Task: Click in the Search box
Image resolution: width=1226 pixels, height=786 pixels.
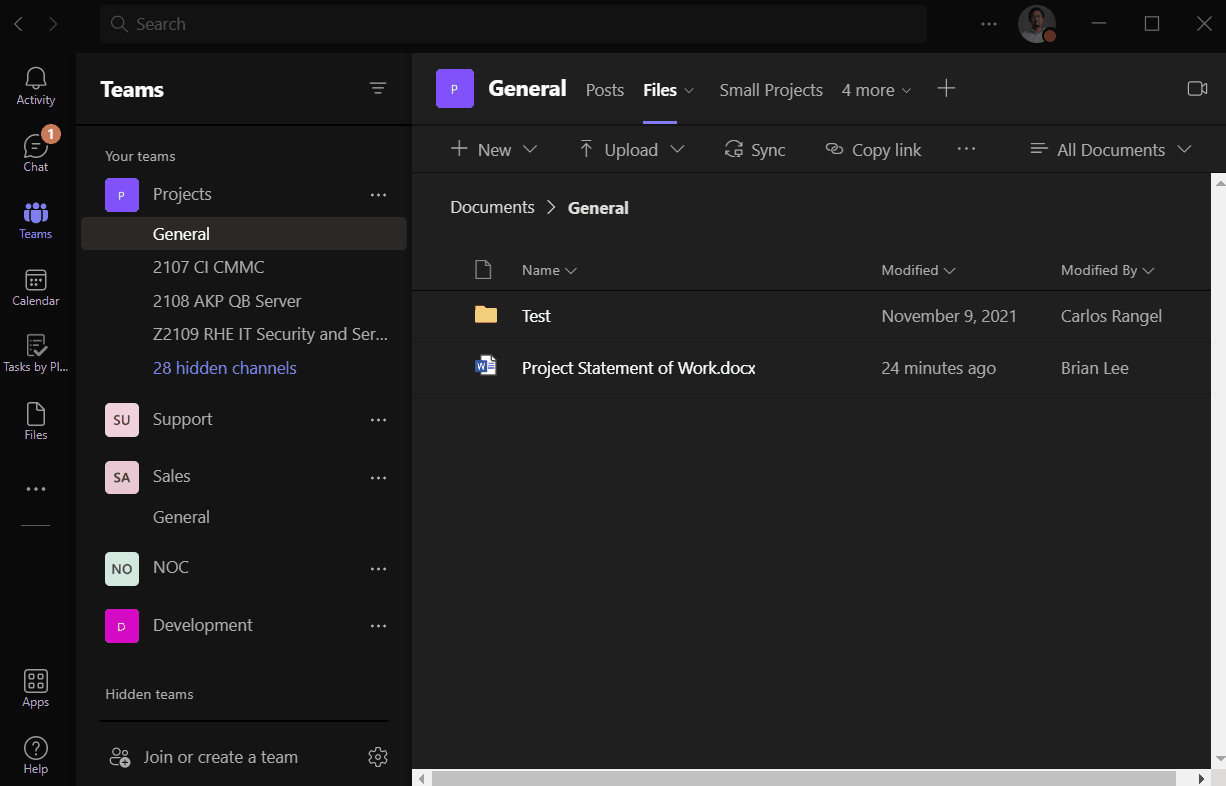Action: [x=513, y=24]
